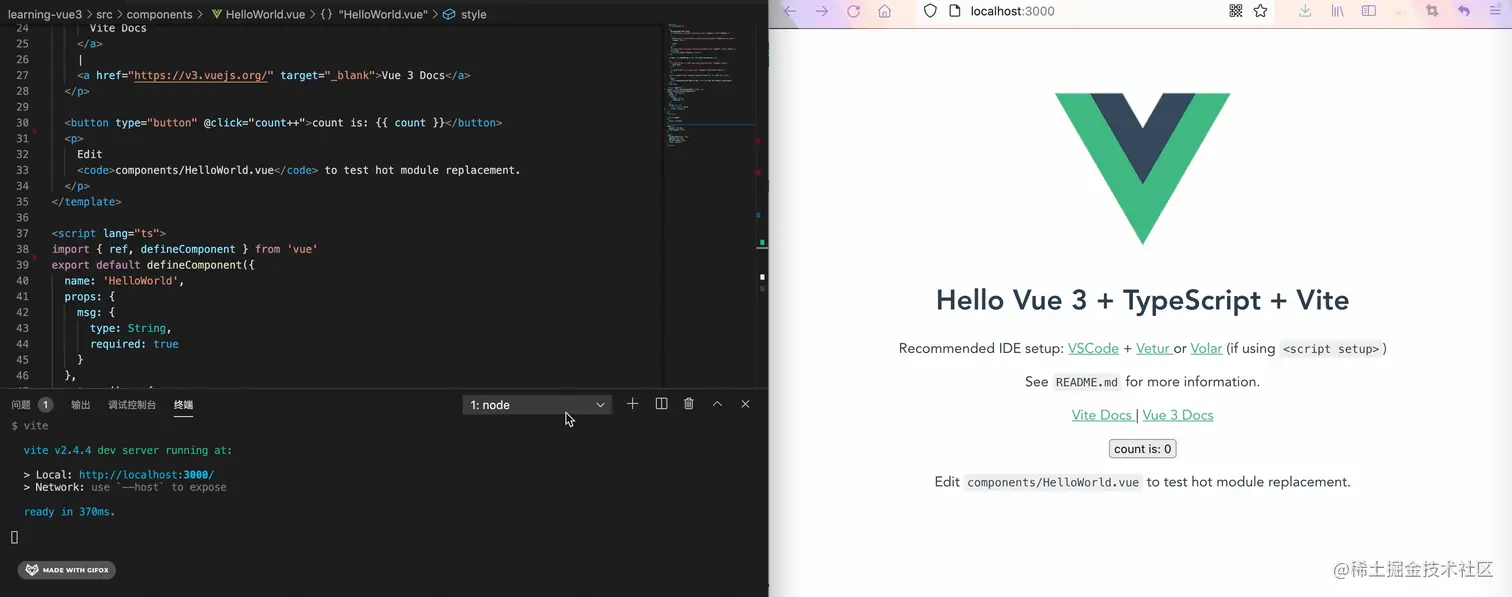Click the 'count is: 0' button
The image size is (1512, 597).
tap(1142, 449)
